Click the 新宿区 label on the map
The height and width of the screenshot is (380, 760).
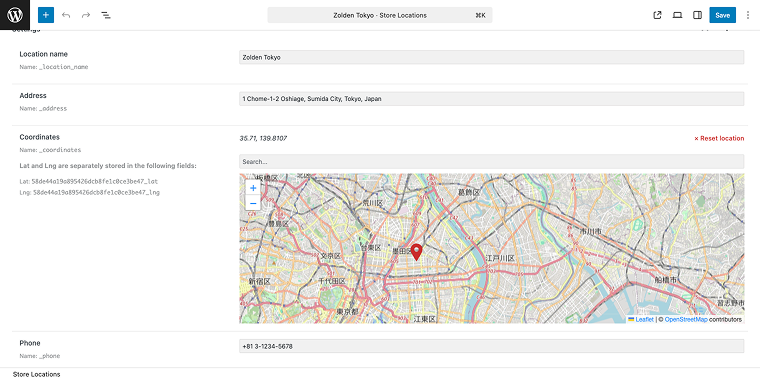259,281
